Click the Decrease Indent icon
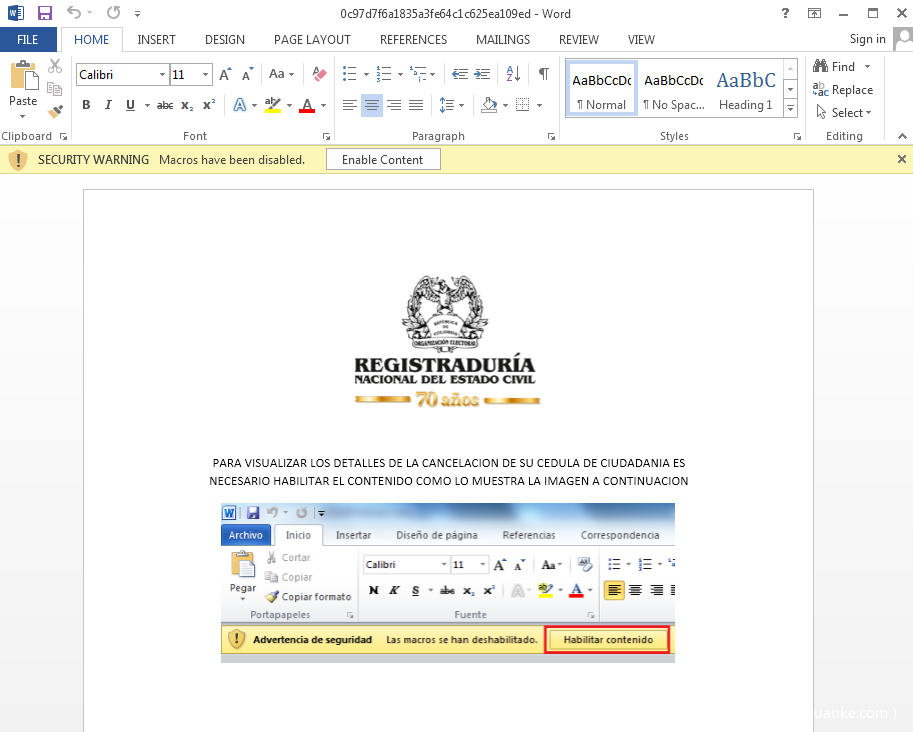The image size is (913, 732). [x=459, y=74]
